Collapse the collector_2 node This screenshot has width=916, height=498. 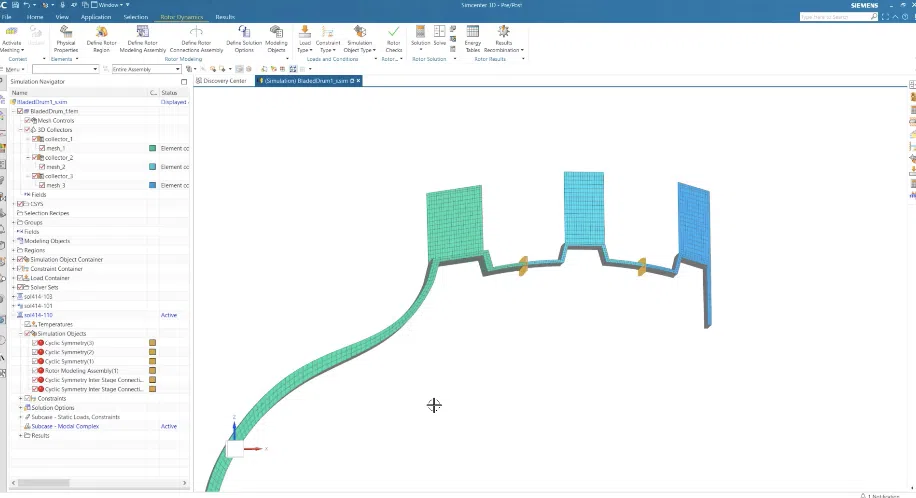pos(27,158)
